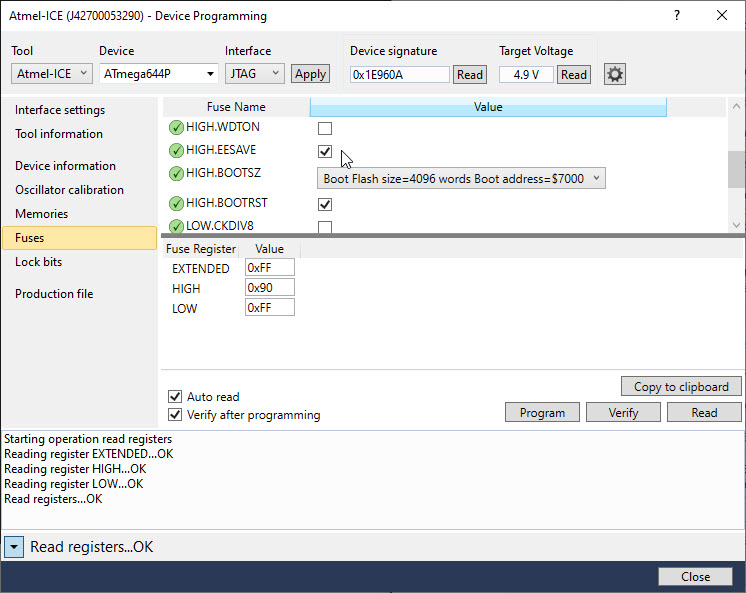Select the Fuses page
Image resolution: width=746 pixels, height=593 pixels.
(x=79, y=238)
